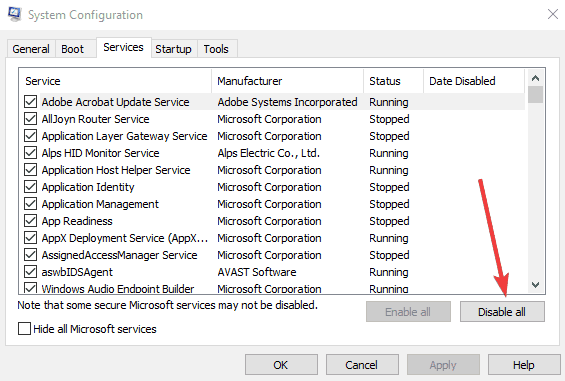The width and height of the screenshot is (565, 381).
Task: Click the scrollbar up arrow
Action: tap(535, 78)
